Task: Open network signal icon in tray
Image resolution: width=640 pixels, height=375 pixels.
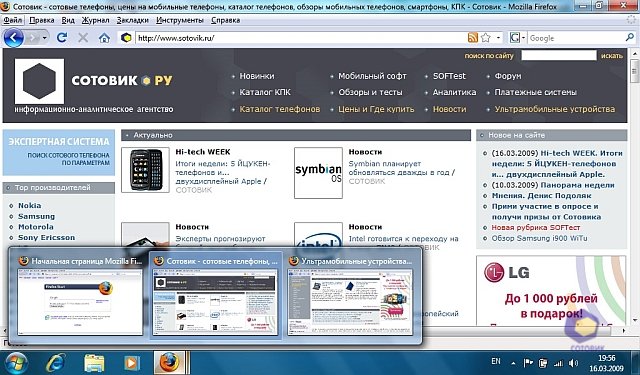Action: (x=558, y=363)
